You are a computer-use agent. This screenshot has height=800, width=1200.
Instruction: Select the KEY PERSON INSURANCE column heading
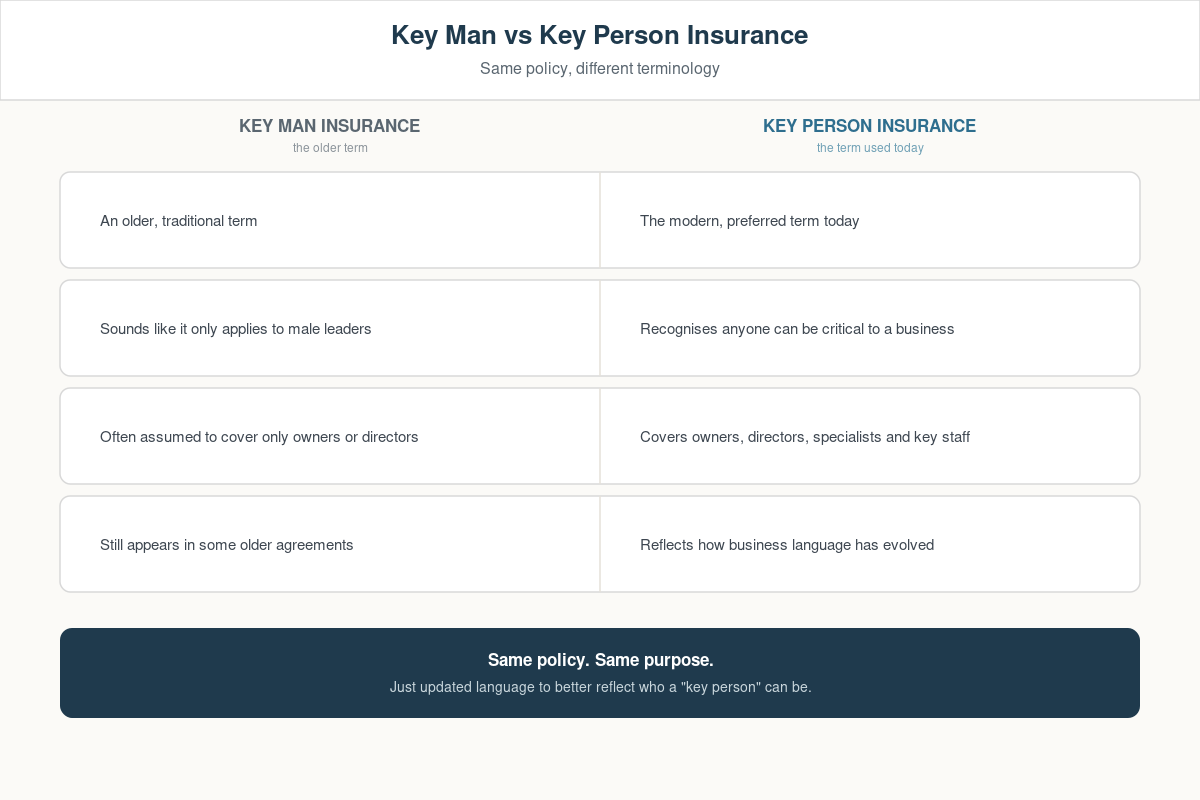(870, 126)
